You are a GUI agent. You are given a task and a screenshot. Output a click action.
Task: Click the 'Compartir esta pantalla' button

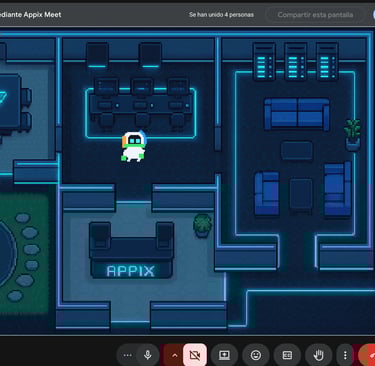coord(315,15)
